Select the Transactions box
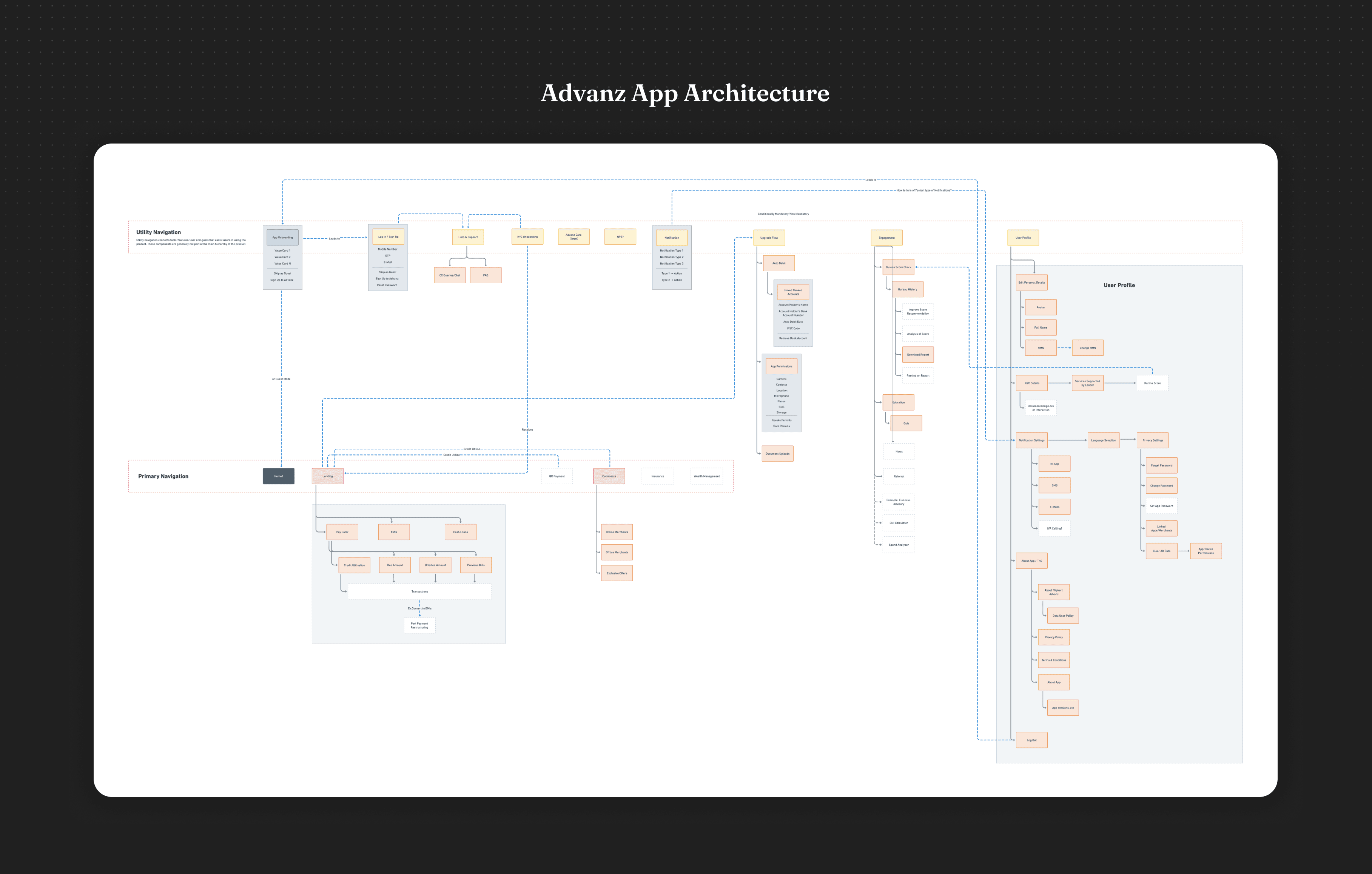This screenshot has width=1372, height=874. [419, 591]
